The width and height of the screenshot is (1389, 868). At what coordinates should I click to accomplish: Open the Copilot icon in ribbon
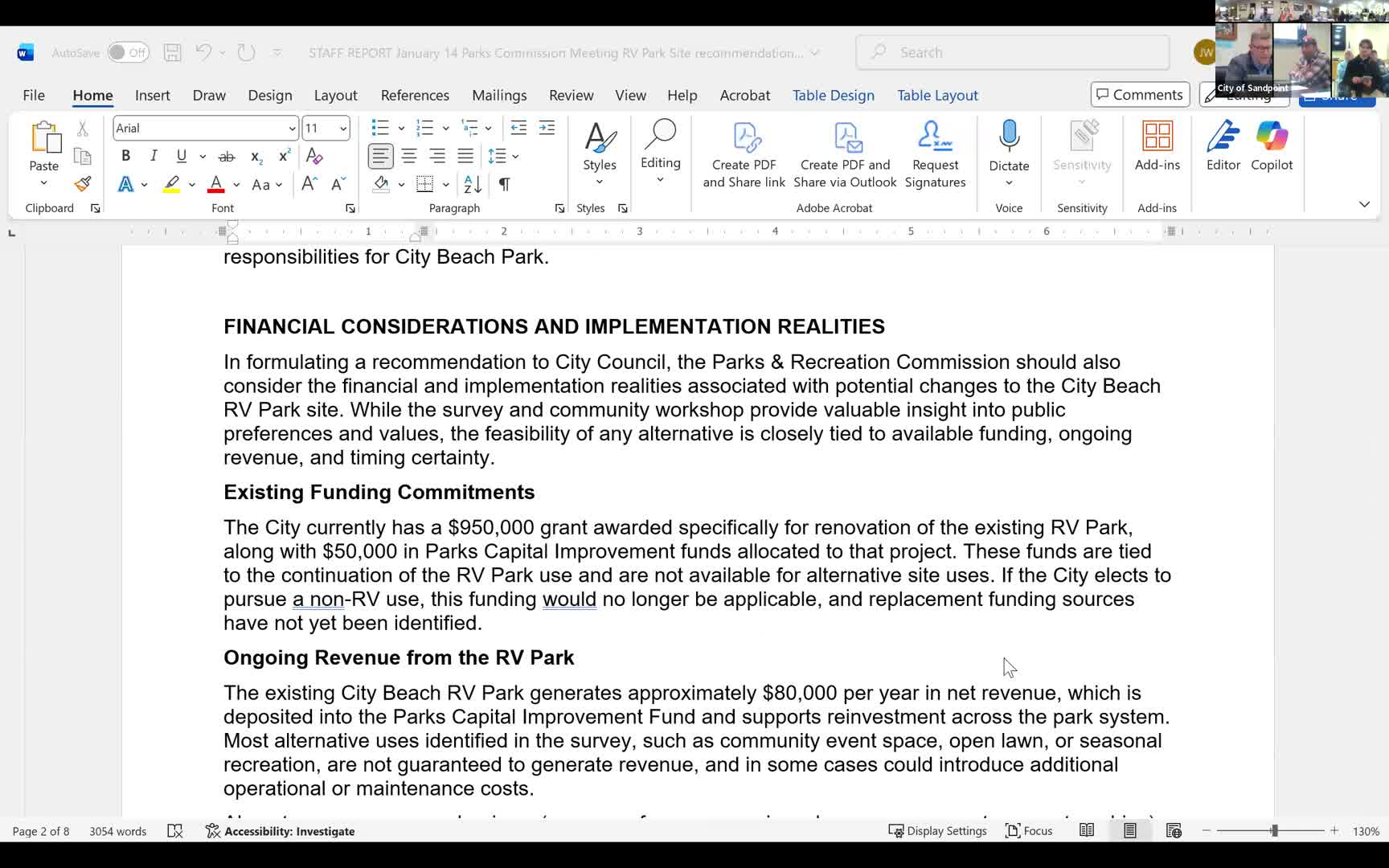click(1271, 145)
